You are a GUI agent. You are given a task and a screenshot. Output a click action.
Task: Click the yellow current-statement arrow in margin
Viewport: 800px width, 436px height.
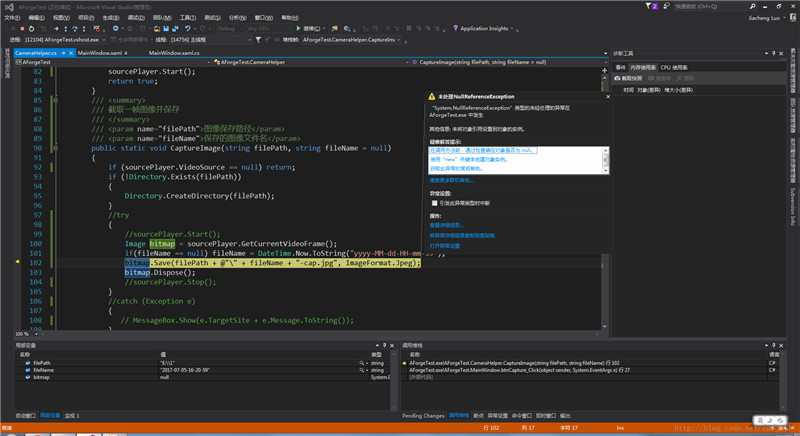pyautogui.click(x=19, y=262)
